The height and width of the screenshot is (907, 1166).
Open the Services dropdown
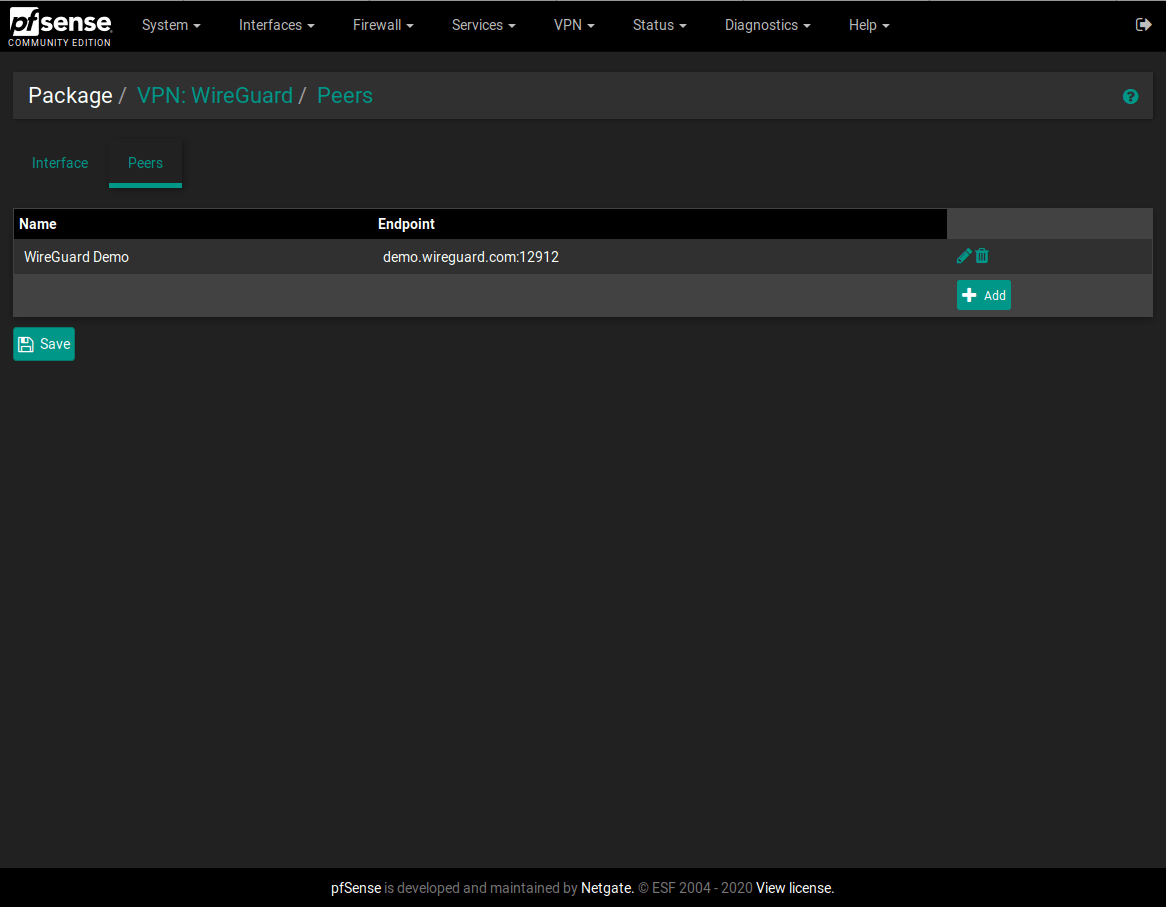tap(483, 25)
